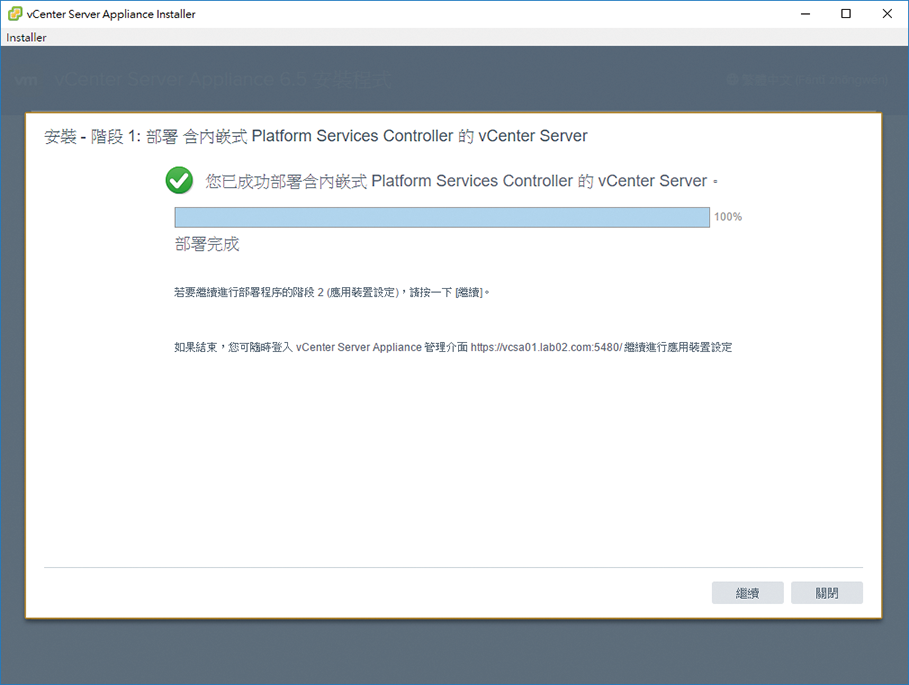The image size is (909, 685).
Task: Open the Installer menu
Action: (26, 38)
